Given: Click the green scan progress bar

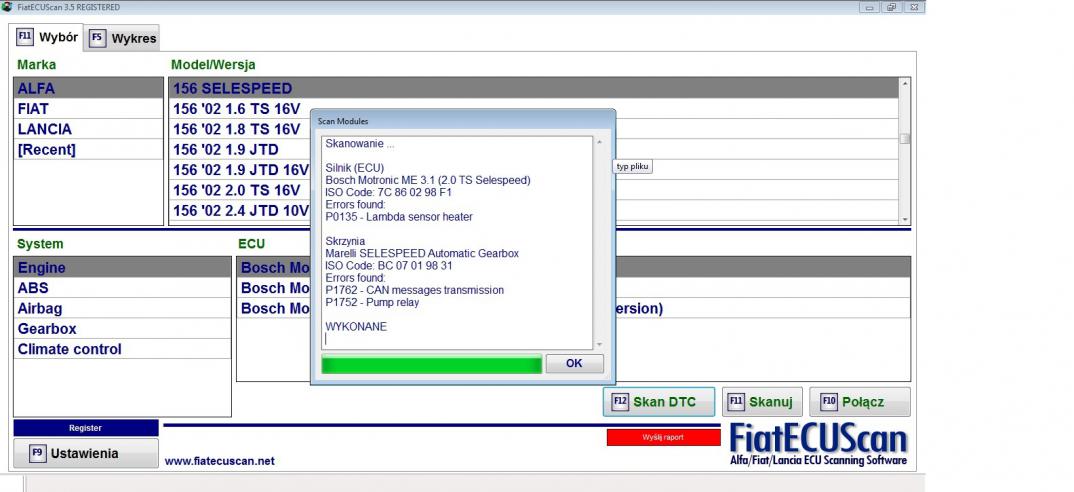Looking at the screenshot, I should [x=432, y=364].
